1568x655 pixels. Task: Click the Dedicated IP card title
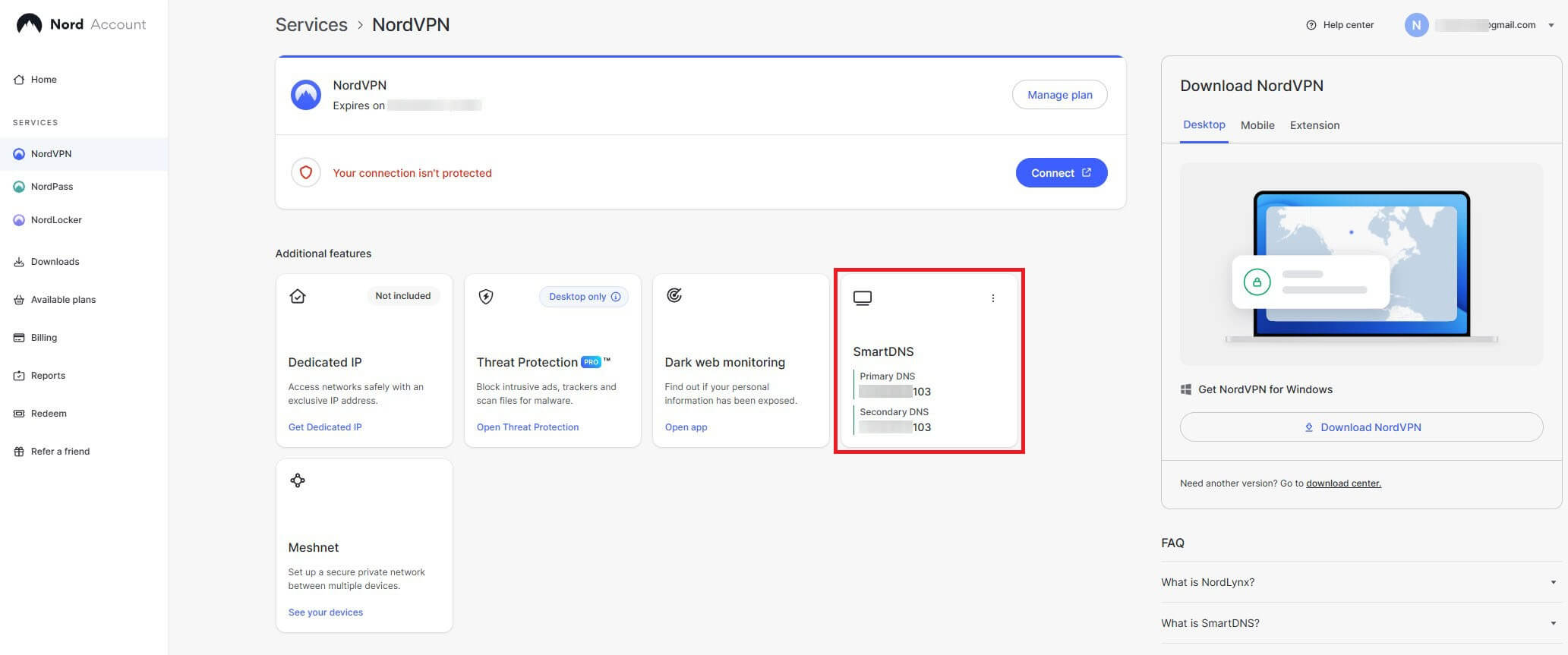coord(325,362)
